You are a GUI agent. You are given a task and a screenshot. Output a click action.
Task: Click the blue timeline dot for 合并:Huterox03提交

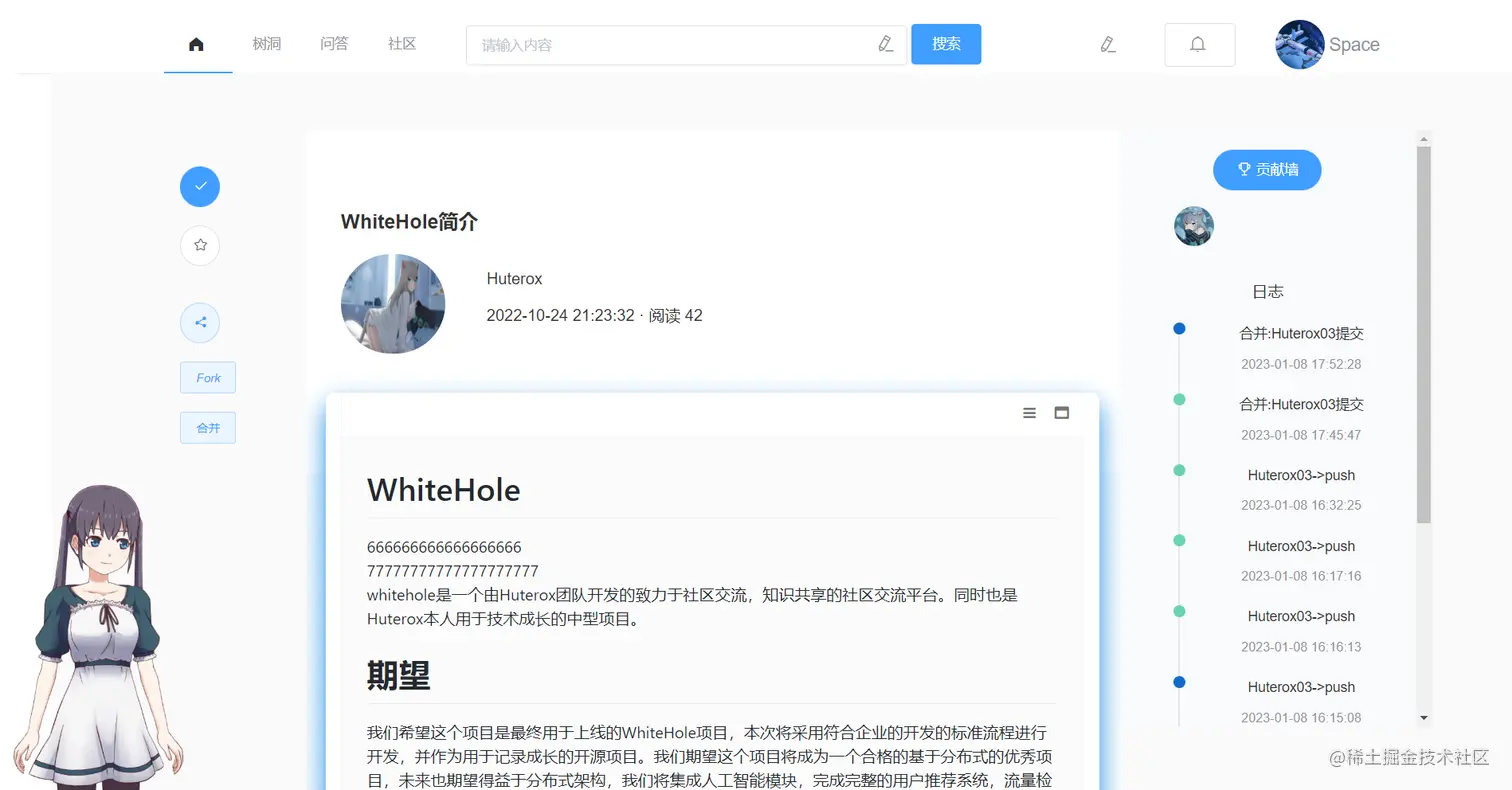click(1179, 328)
